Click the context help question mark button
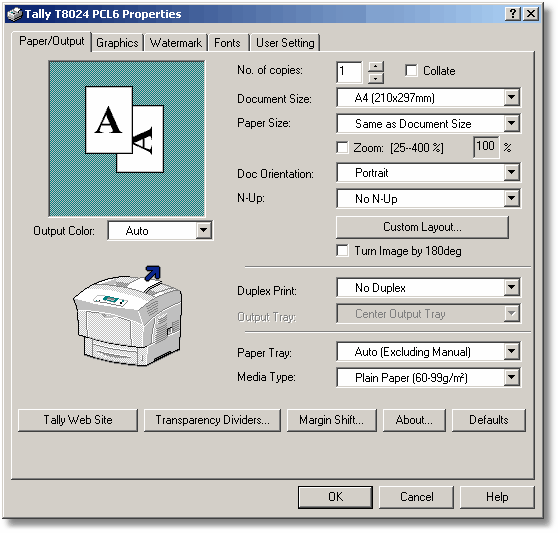558x533 pixels. (512, 14)
